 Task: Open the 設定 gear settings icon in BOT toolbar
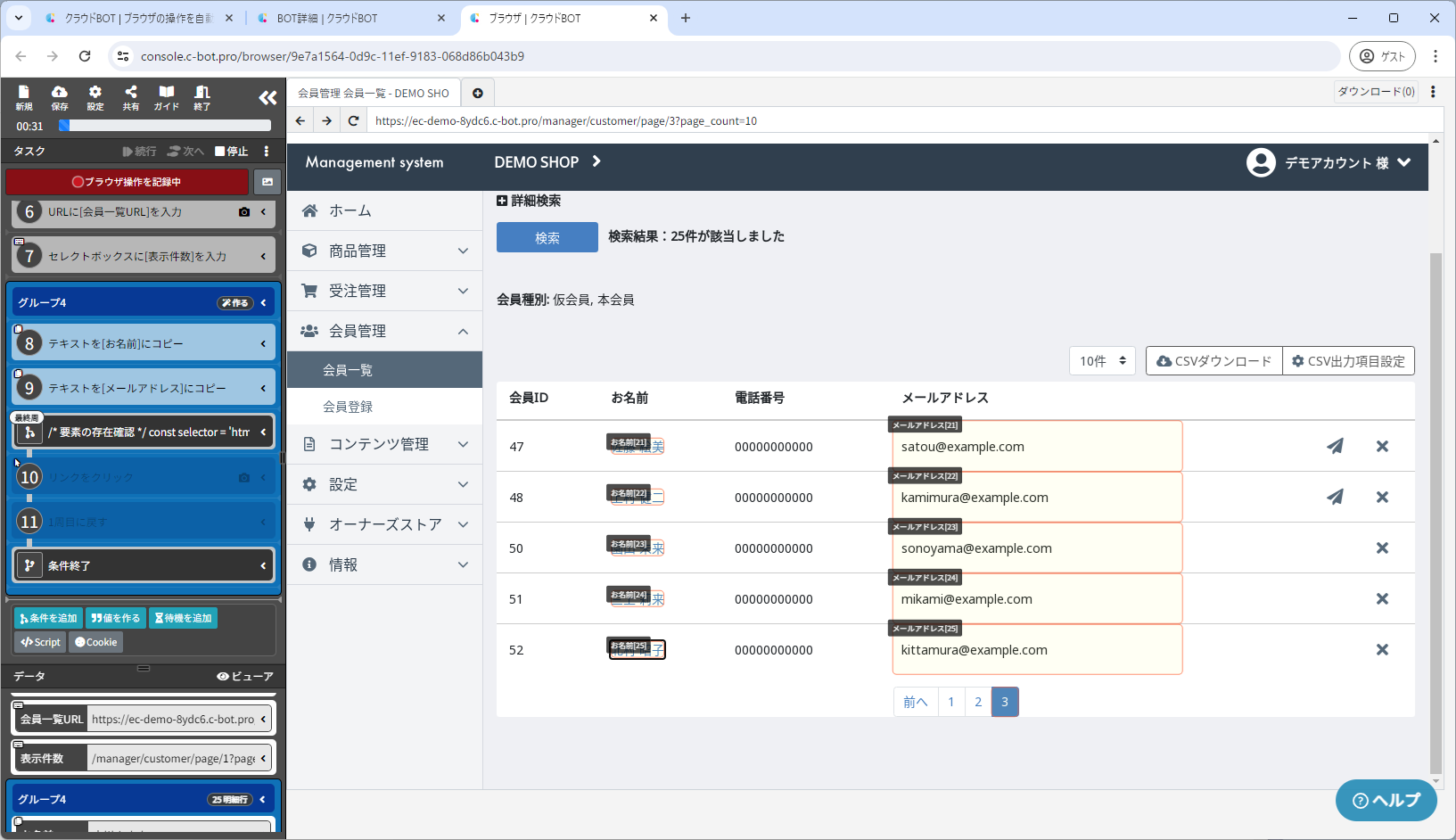95,97
